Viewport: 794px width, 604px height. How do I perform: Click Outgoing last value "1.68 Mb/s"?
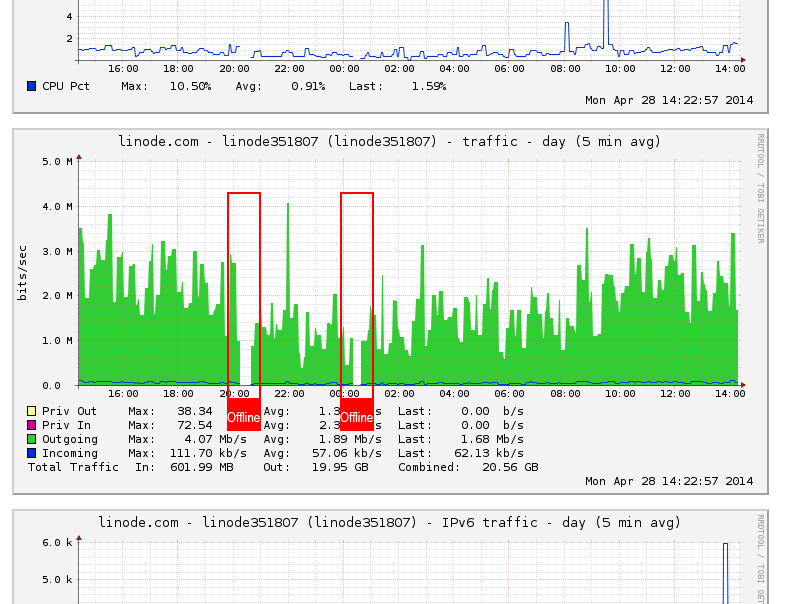click(492, 439)
